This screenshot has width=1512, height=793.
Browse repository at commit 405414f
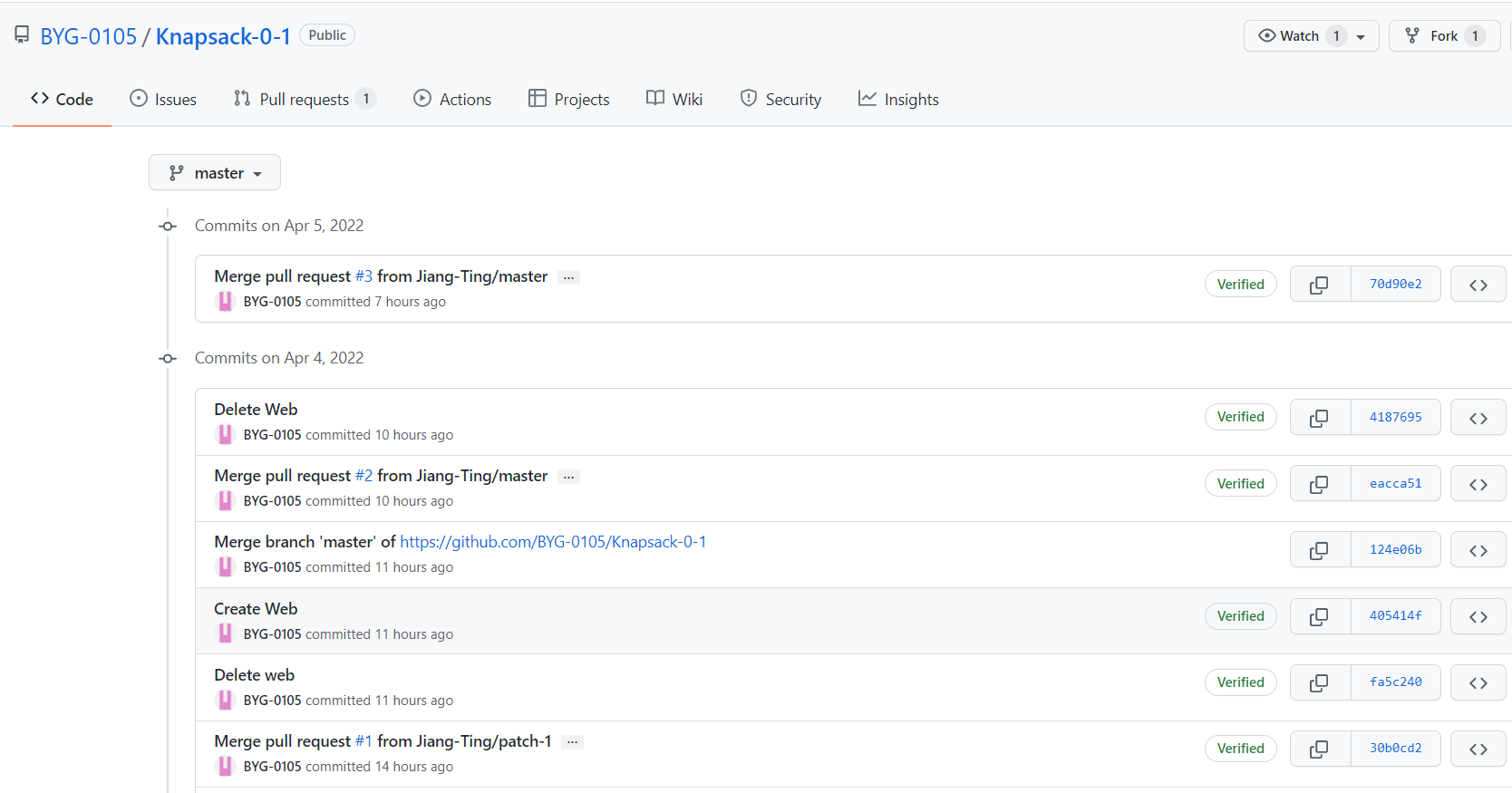point(1478,616)
